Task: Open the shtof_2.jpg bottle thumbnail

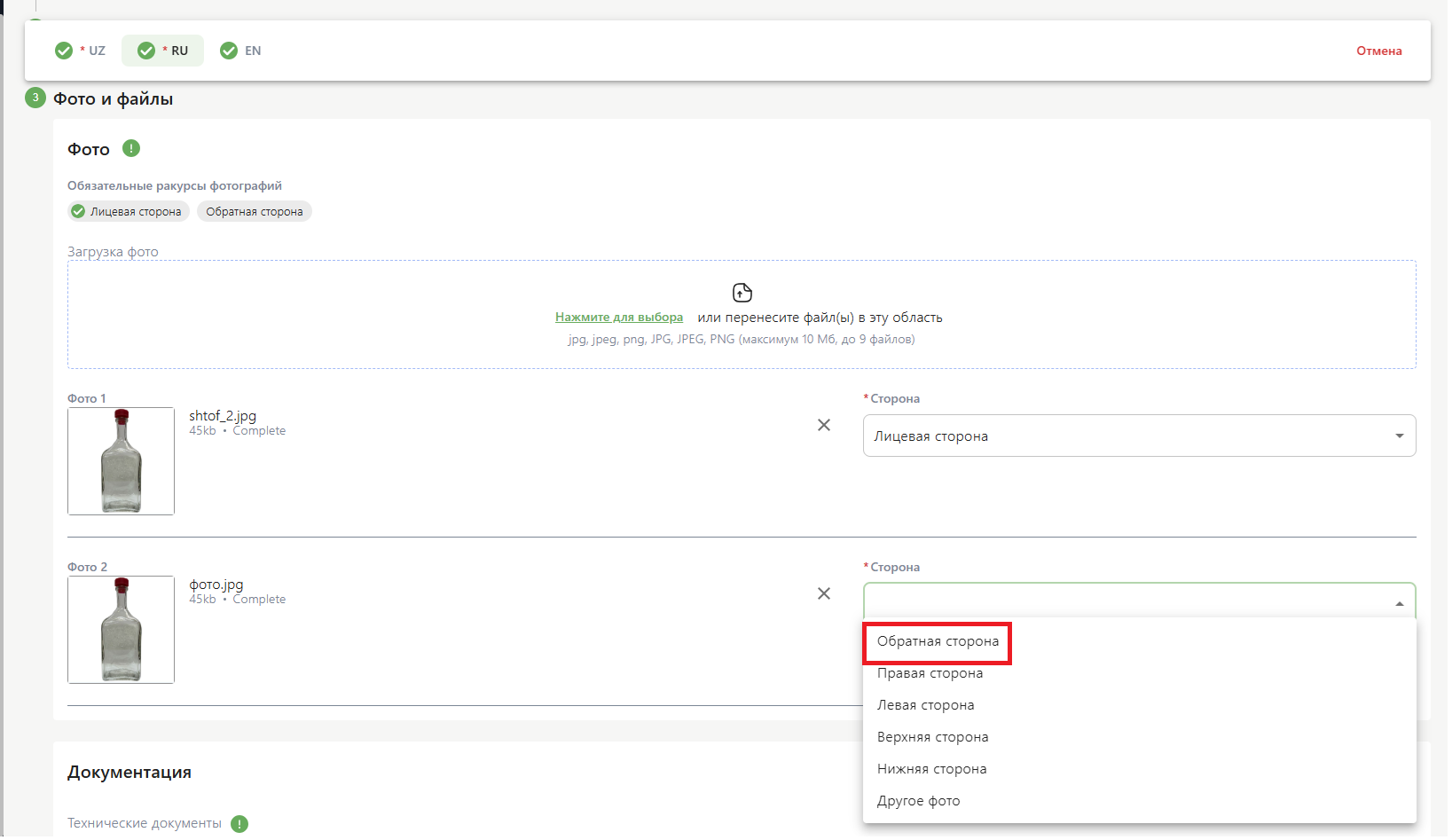Action: click(x=122, y=462)
